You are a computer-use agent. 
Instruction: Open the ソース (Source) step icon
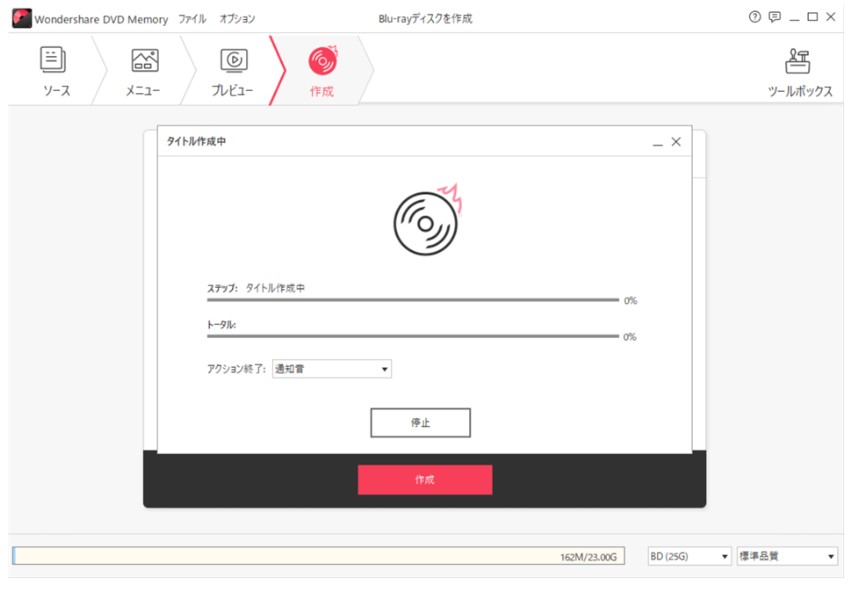(x=53, y=60)
